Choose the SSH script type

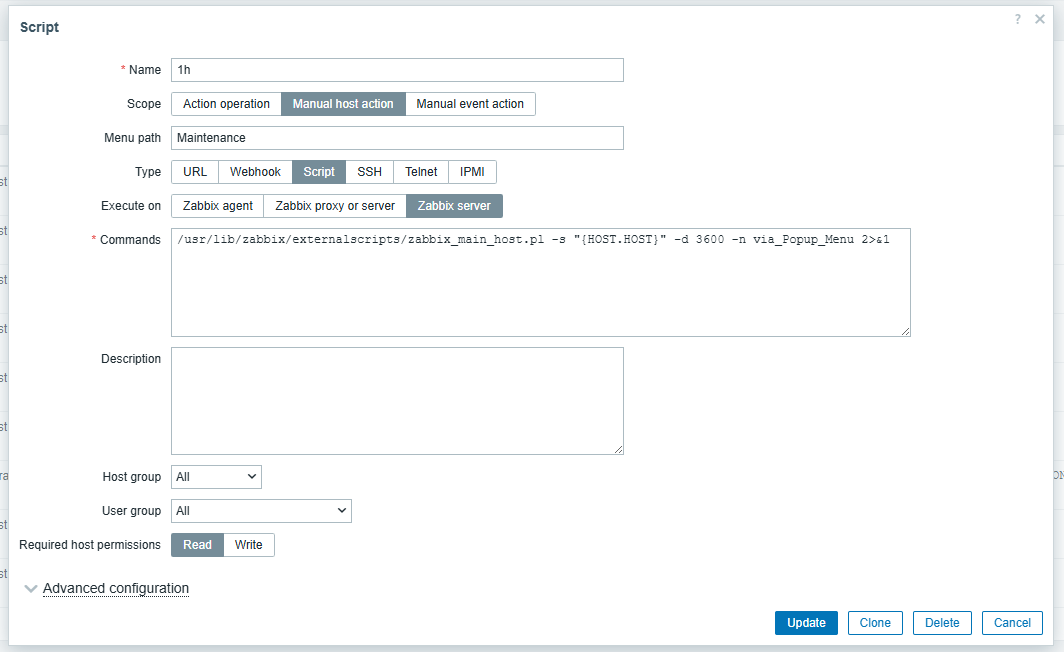coord(369,172)
